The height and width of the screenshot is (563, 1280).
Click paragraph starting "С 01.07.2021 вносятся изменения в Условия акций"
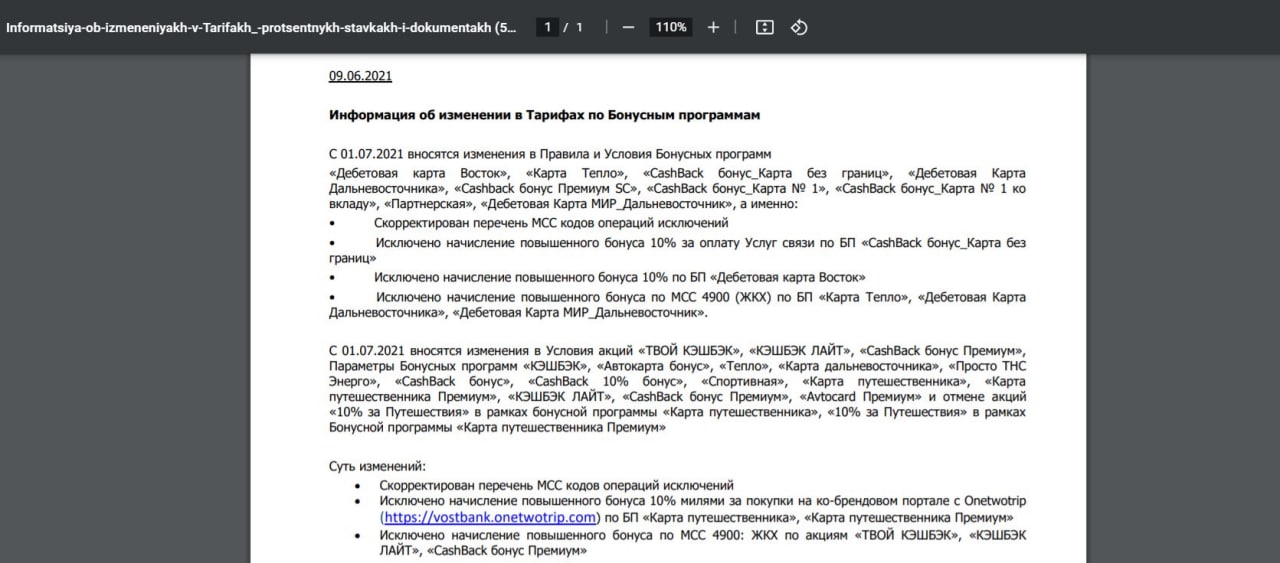click(677, 389)
